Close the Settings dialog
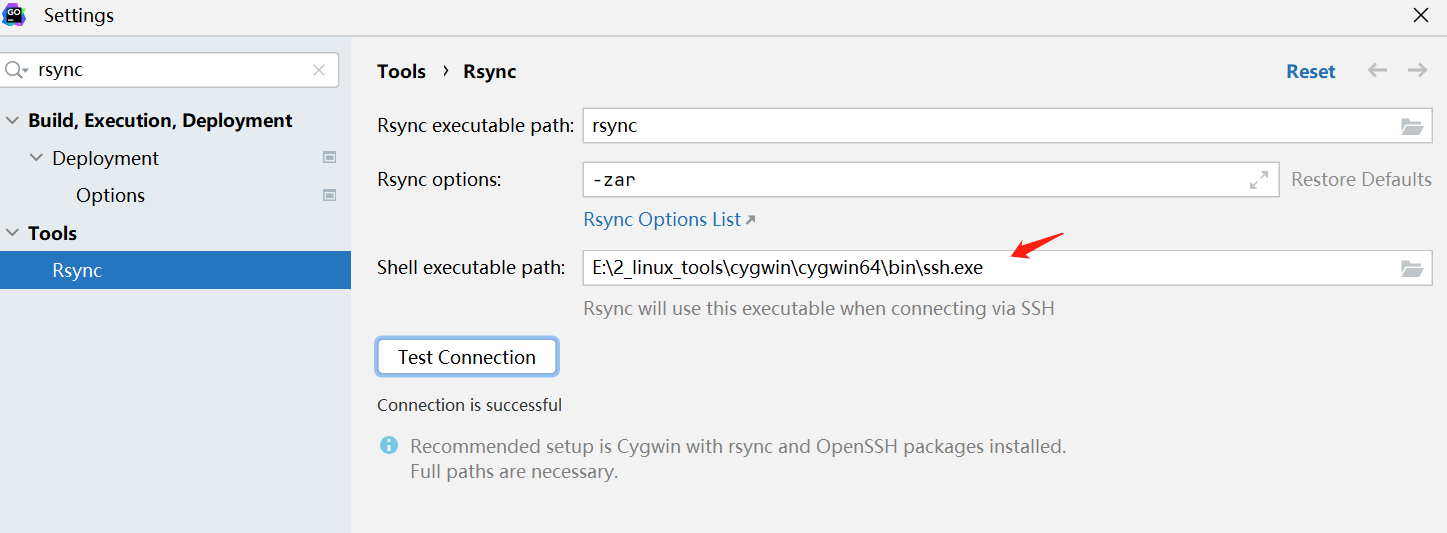Viewport: 1447px width, 533px height. tap(1420, 15)
